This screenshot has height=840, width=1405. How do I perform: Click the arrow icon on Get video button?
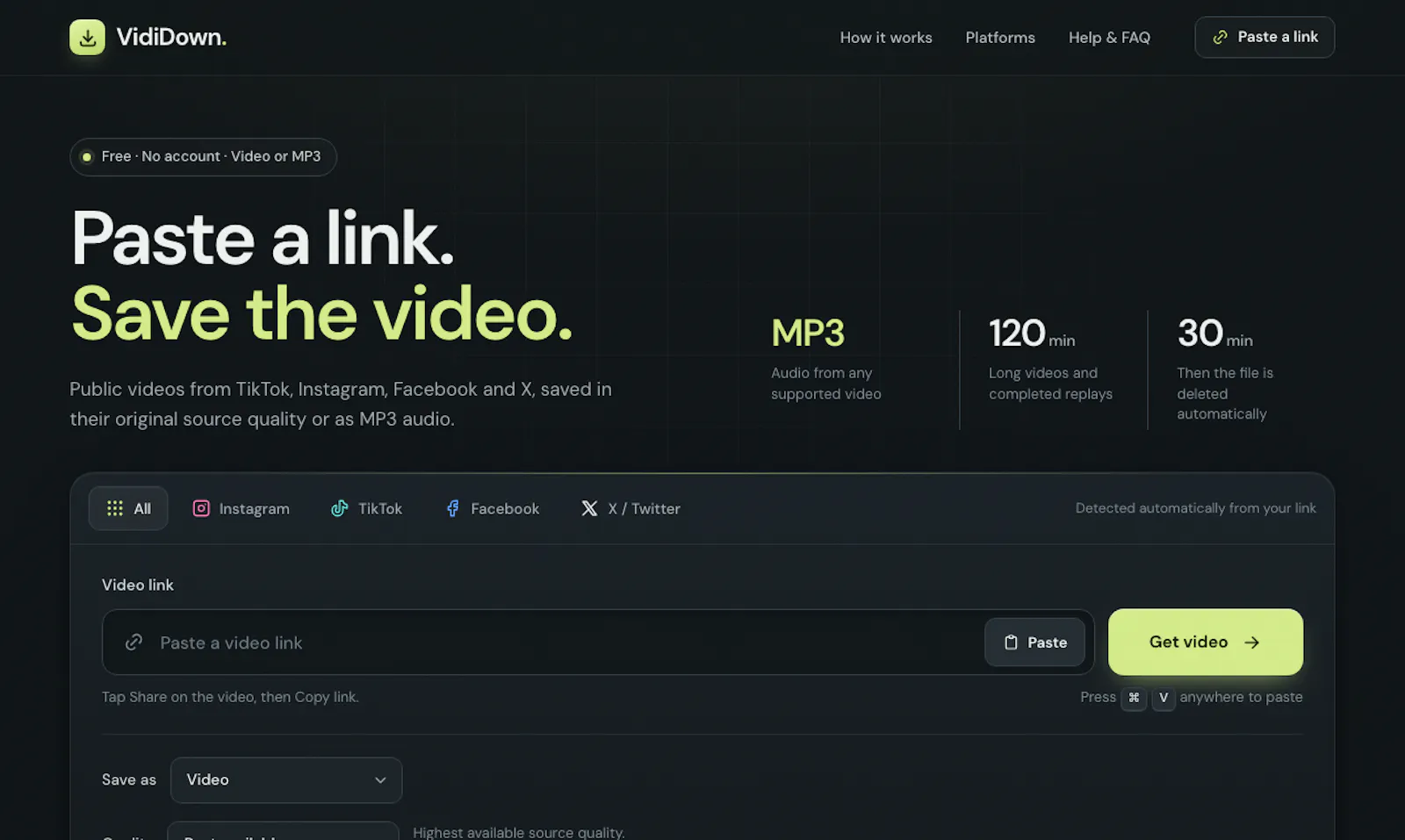1252,643
